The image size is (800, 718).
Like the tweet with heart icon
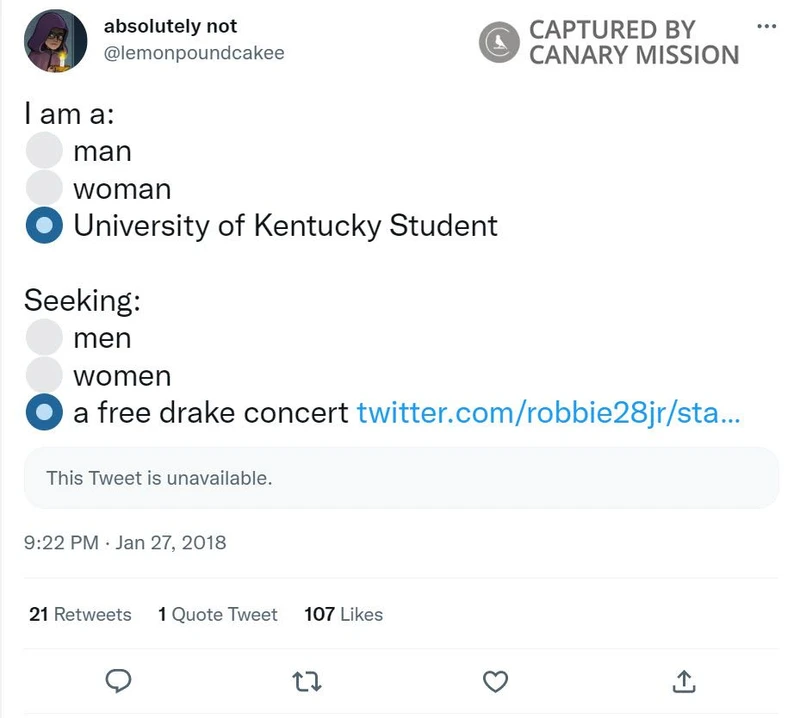tap(495, 681)
